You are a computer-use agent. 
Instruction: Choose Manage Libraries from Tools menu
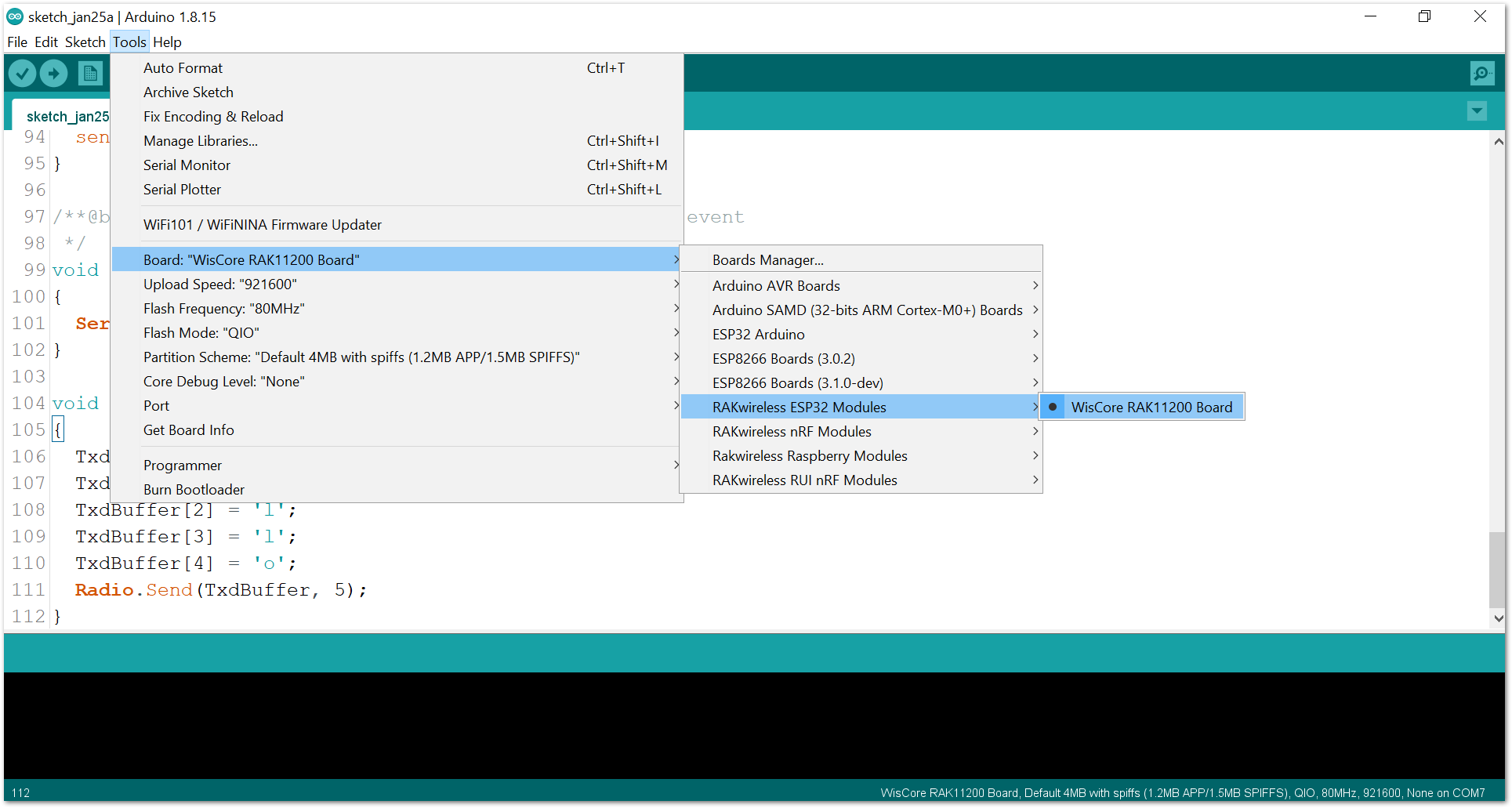[201, 141]
